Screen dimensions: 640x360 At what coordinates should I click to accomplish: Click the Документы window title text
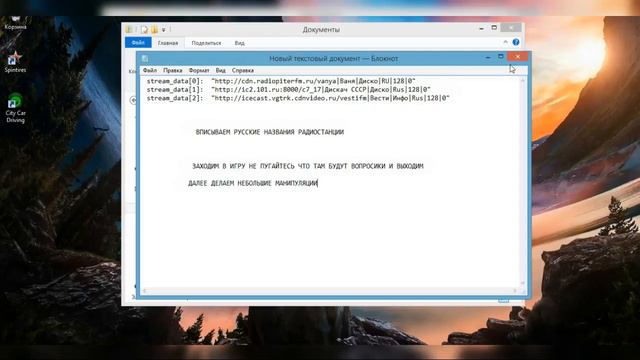coord(321,29)
